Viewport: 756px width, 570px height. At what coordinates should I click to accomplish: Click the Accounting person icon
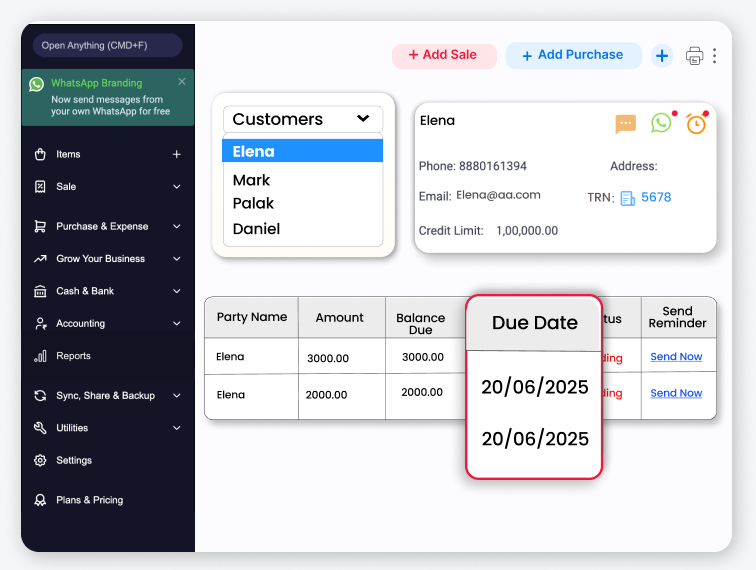point(40,324)
